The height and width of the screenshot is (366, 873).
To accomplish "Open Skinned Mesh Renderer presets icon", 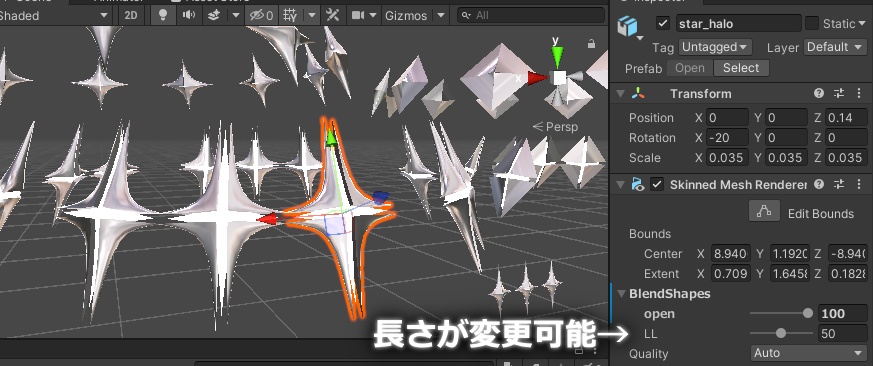I will (838, 184).
